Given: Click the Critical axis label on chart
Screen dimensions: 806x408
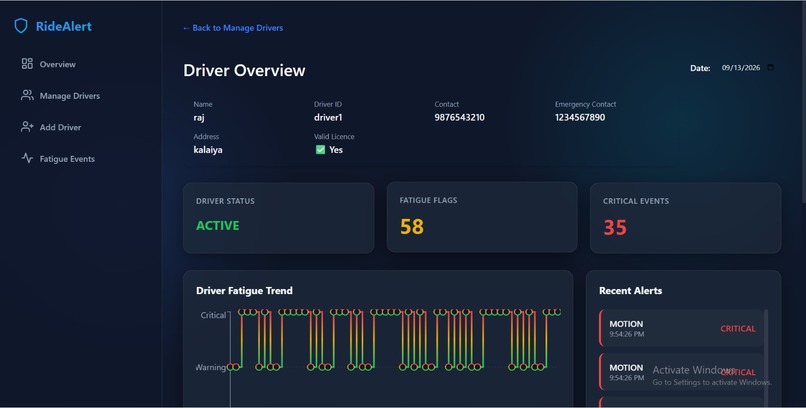Looking at the screenshot, I should [213, 315].
